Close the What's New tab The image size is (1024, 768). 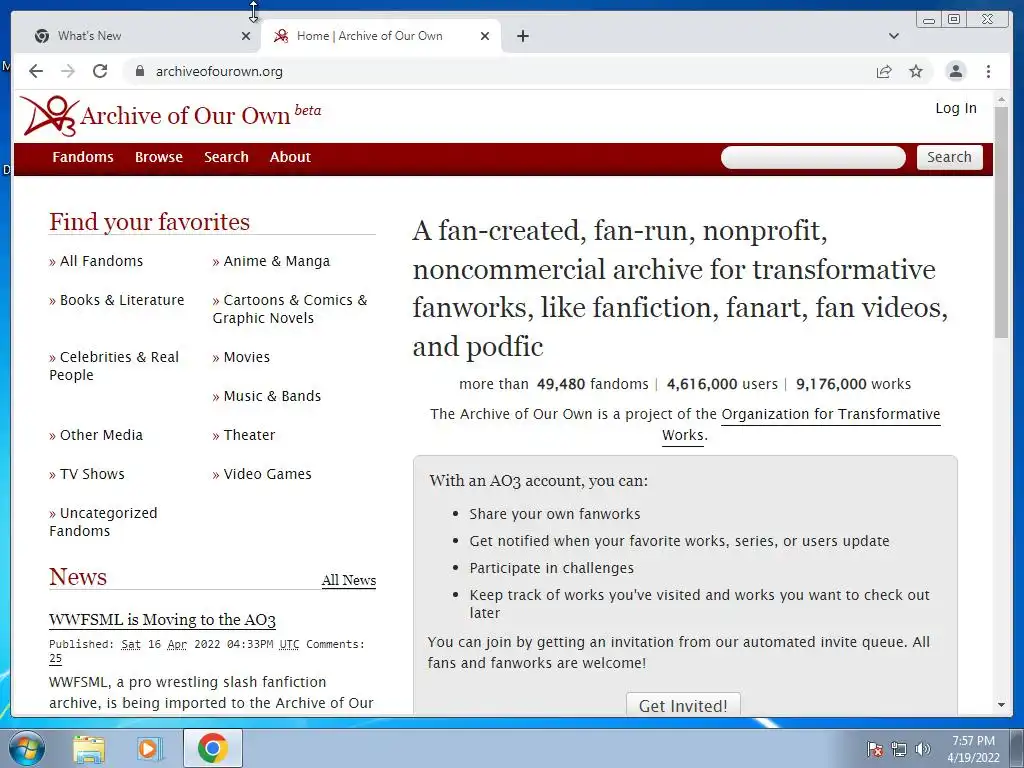click(x=246, y=36)
